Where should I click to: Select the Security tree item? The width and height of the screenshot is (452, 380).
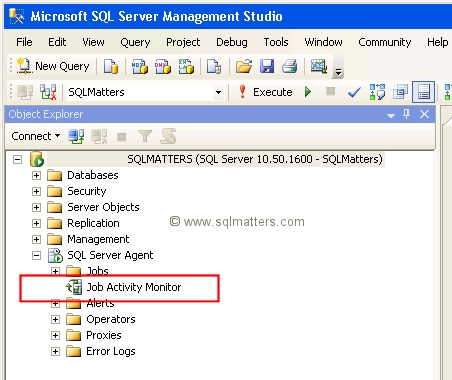tap(87, 191)
